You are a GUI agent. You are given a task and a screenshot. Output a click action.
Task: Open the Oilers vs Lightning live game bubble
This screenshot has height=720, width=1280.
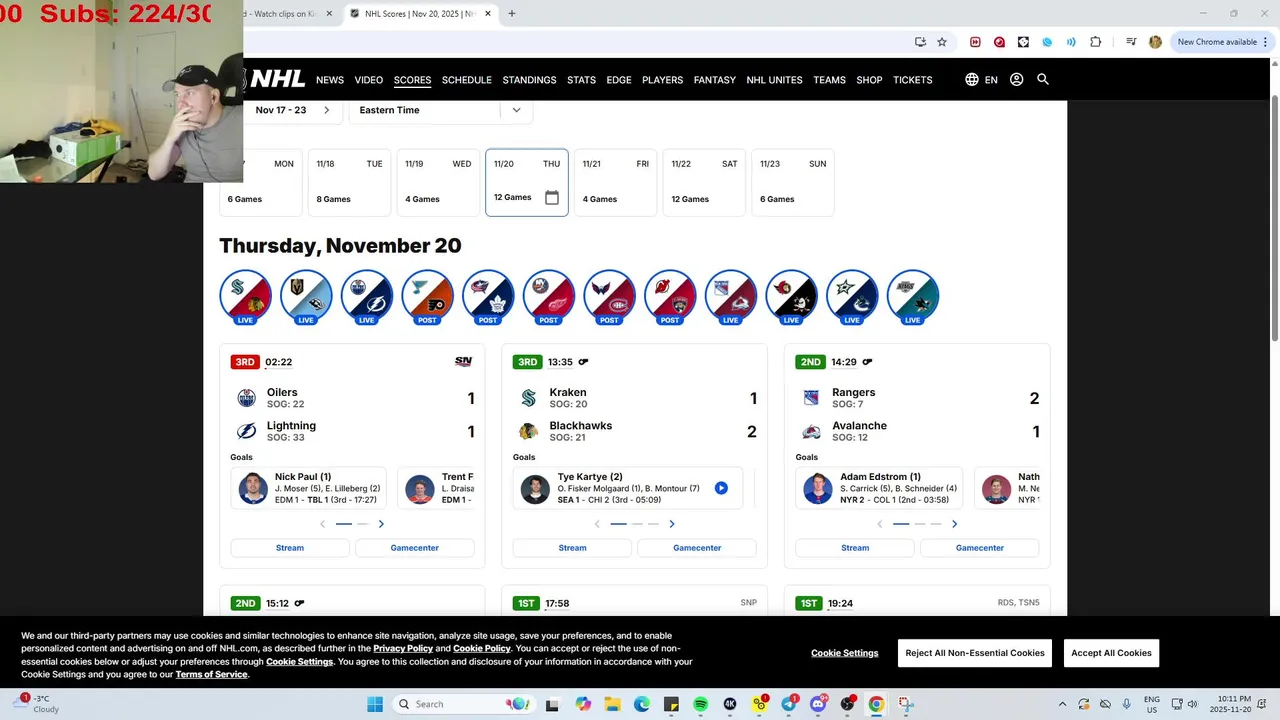367,296
